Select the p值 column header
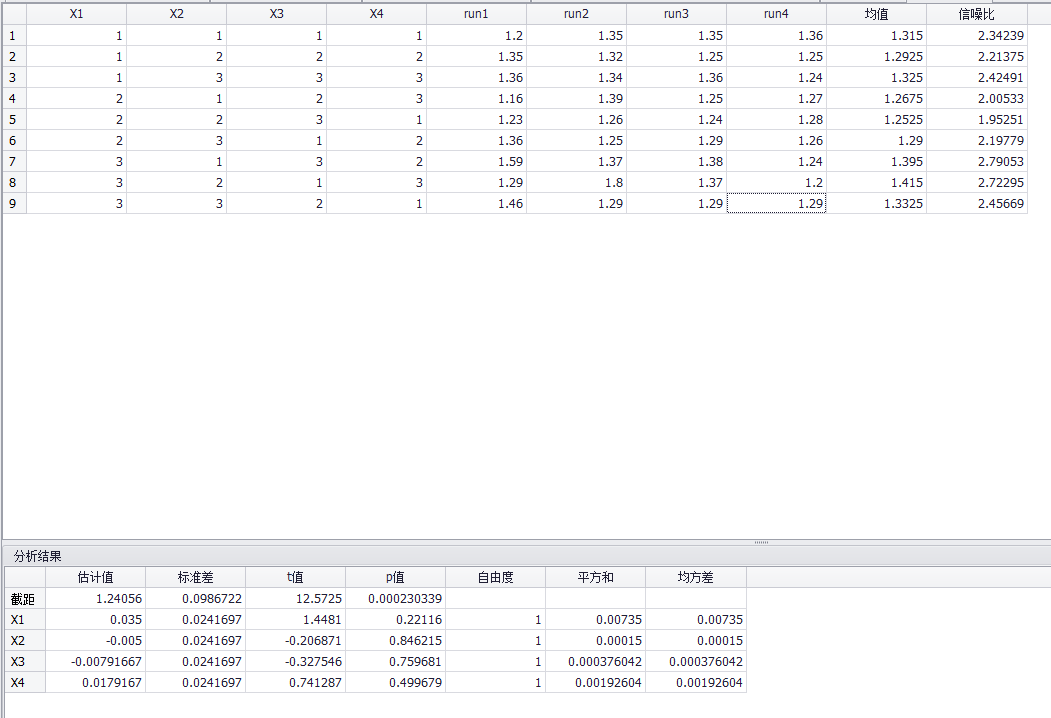This screenshot has width=1051, height=718. 395,577
